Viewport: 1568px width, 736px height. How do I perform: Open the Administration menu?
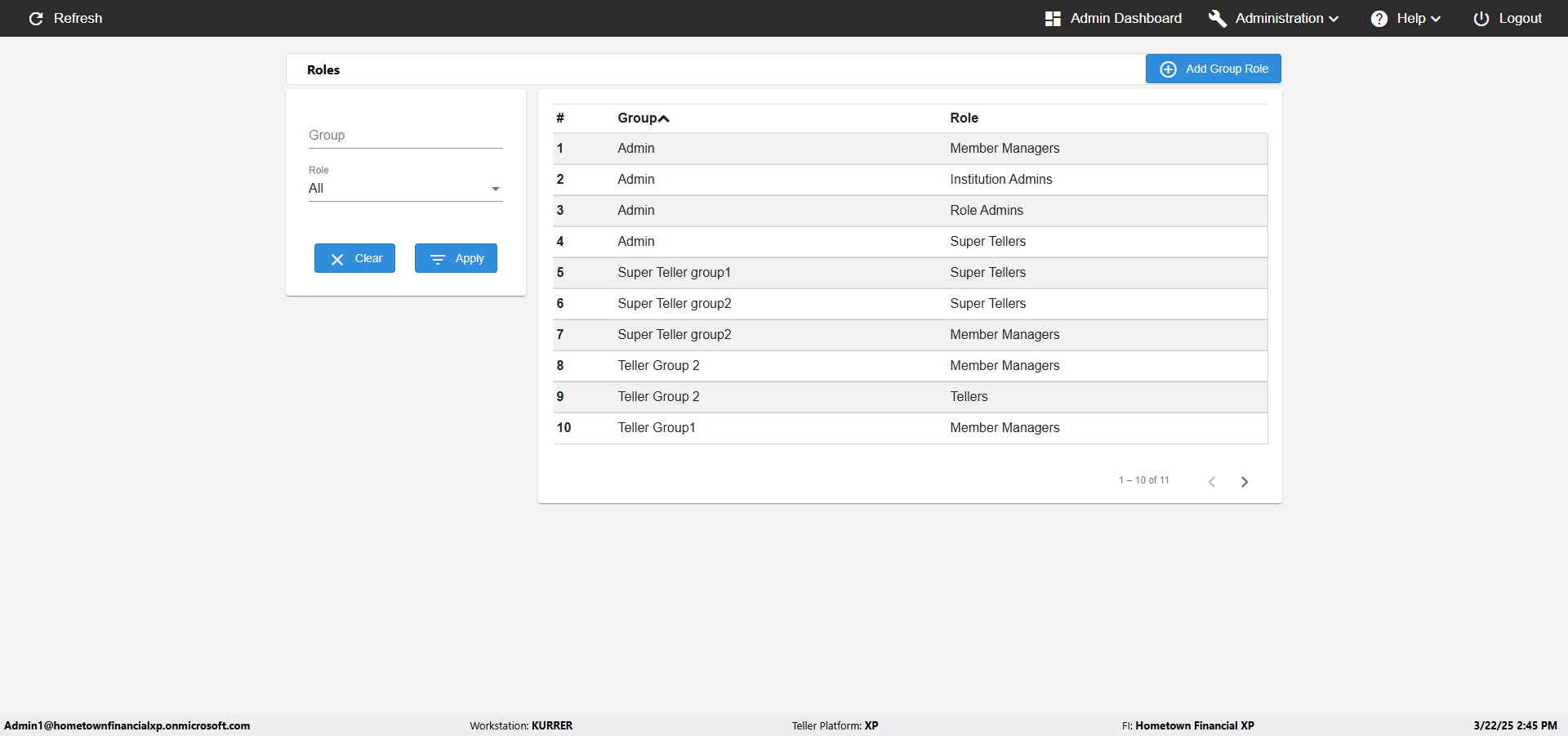coord(1274,18)
